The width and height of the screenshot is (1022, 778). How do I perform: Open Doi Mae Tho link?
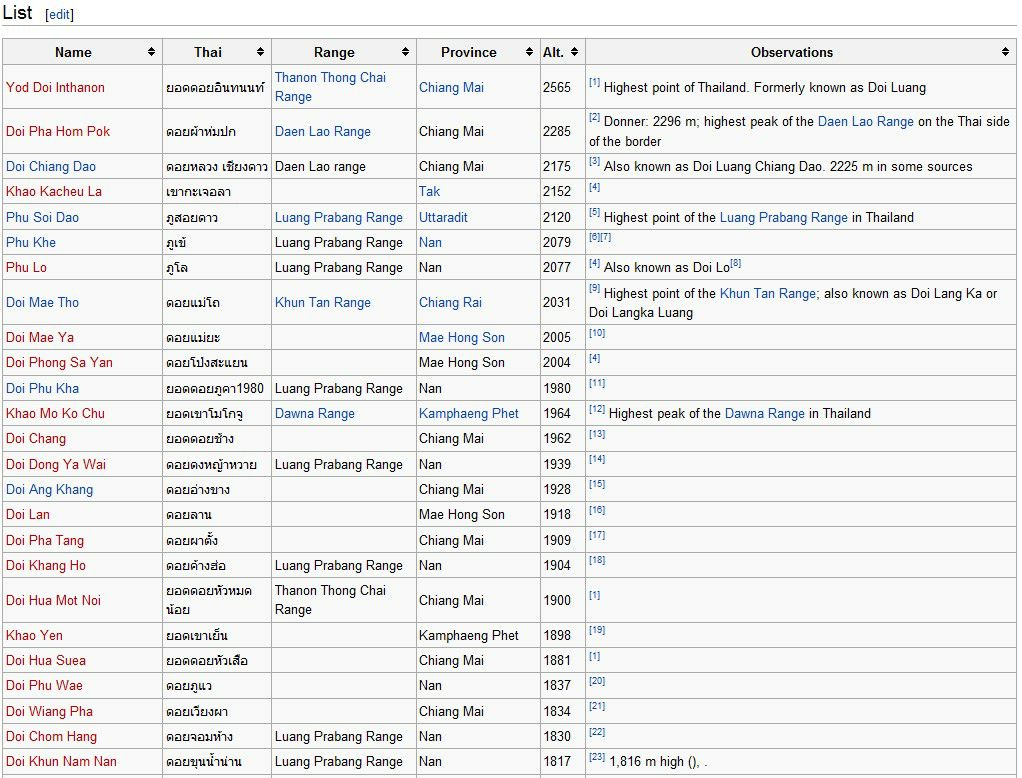(x=42, y=302)
